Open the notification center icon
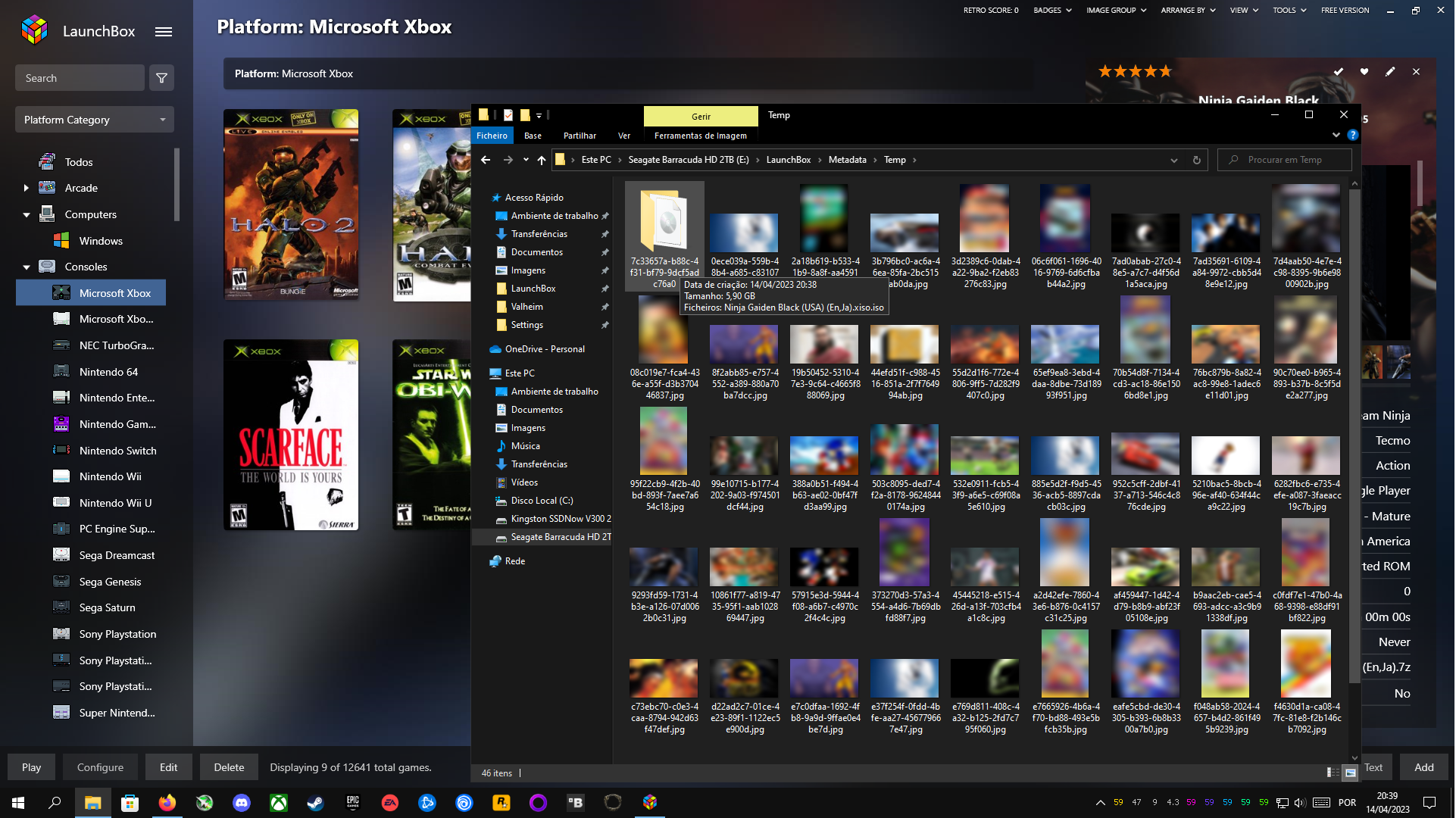 click(x=1429, y=803)
